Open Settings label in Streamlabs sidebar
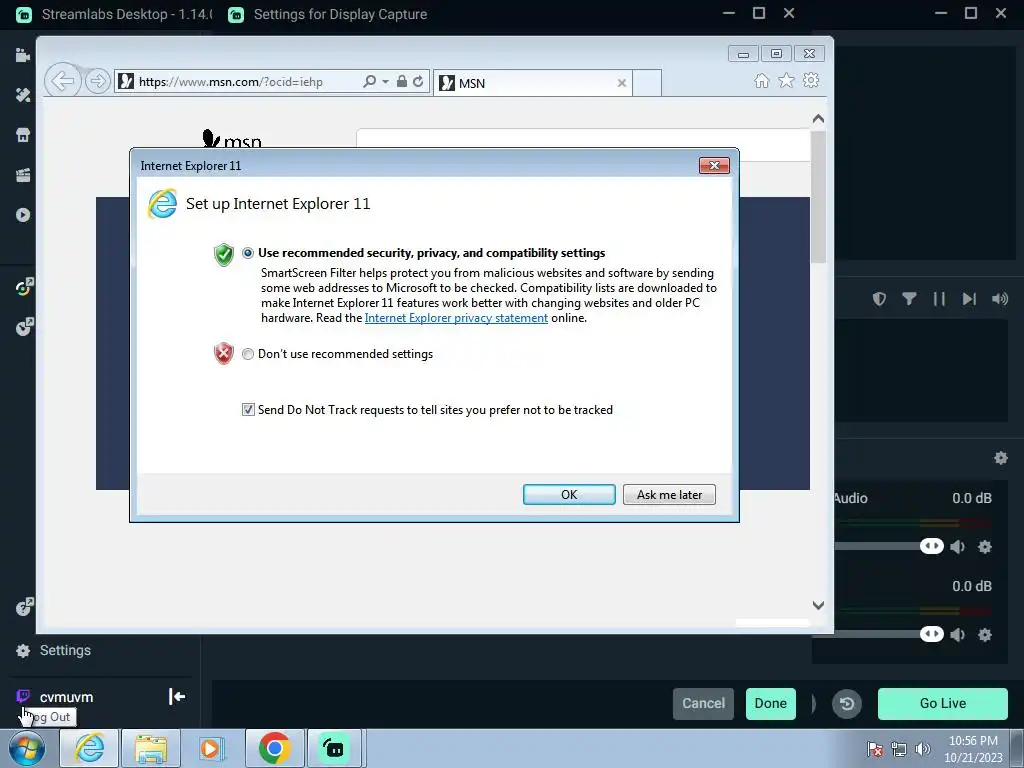This screenshot has height=768, width=1024. tap(65, 650)
